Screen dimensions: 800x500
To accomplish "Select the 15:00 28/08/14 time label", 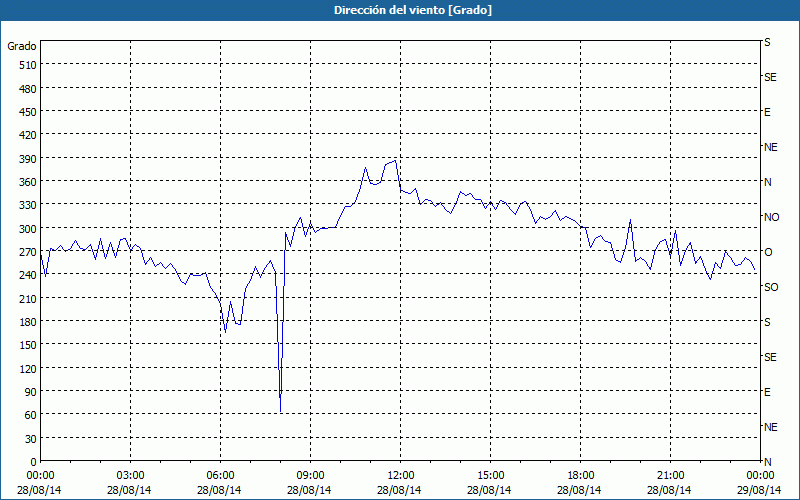I will pos(489,483).
